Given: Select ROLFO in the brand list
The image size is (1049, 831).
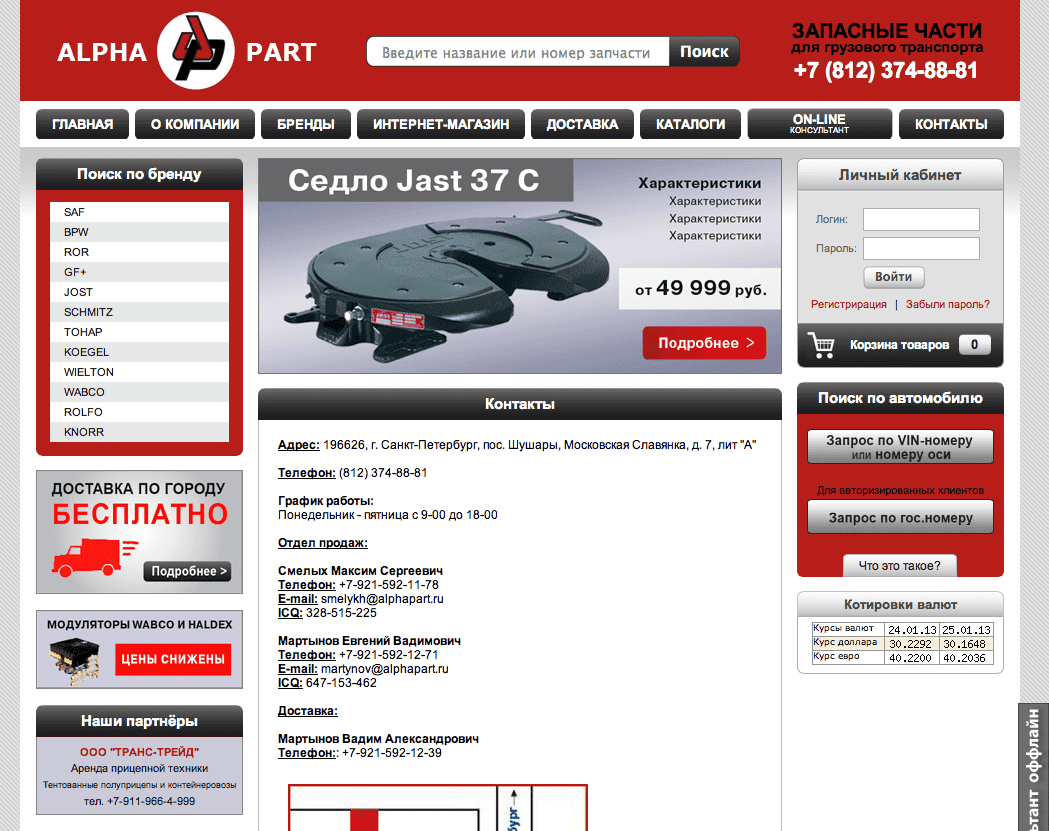Looking at the screenshot, I should [139, 412].
